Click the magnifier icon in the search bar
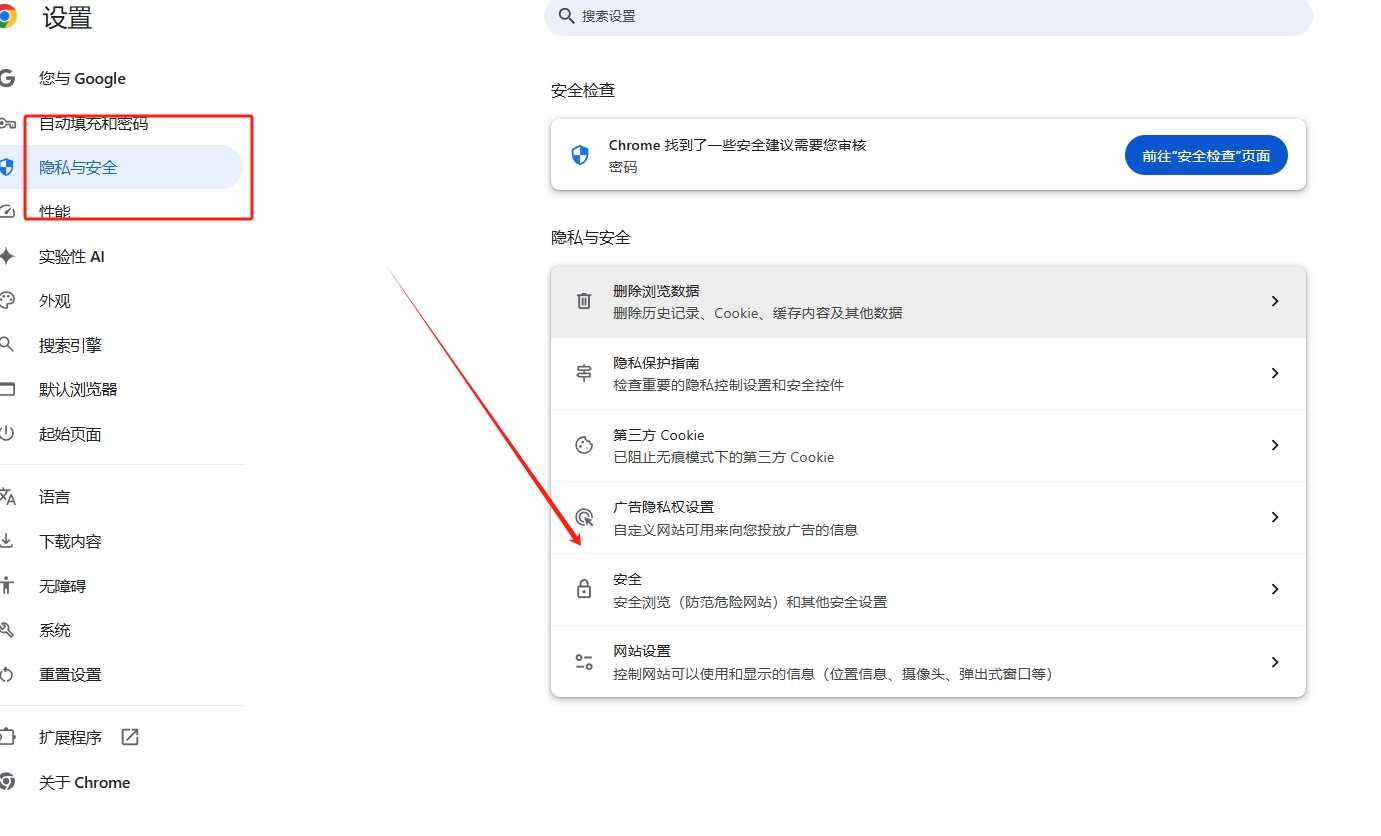This screenshot has height=836, width=1381. click(x=566, y=16)
